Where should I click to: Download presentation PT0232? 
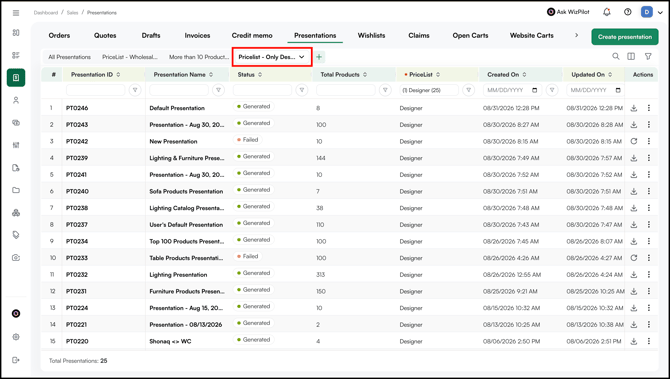634,275
